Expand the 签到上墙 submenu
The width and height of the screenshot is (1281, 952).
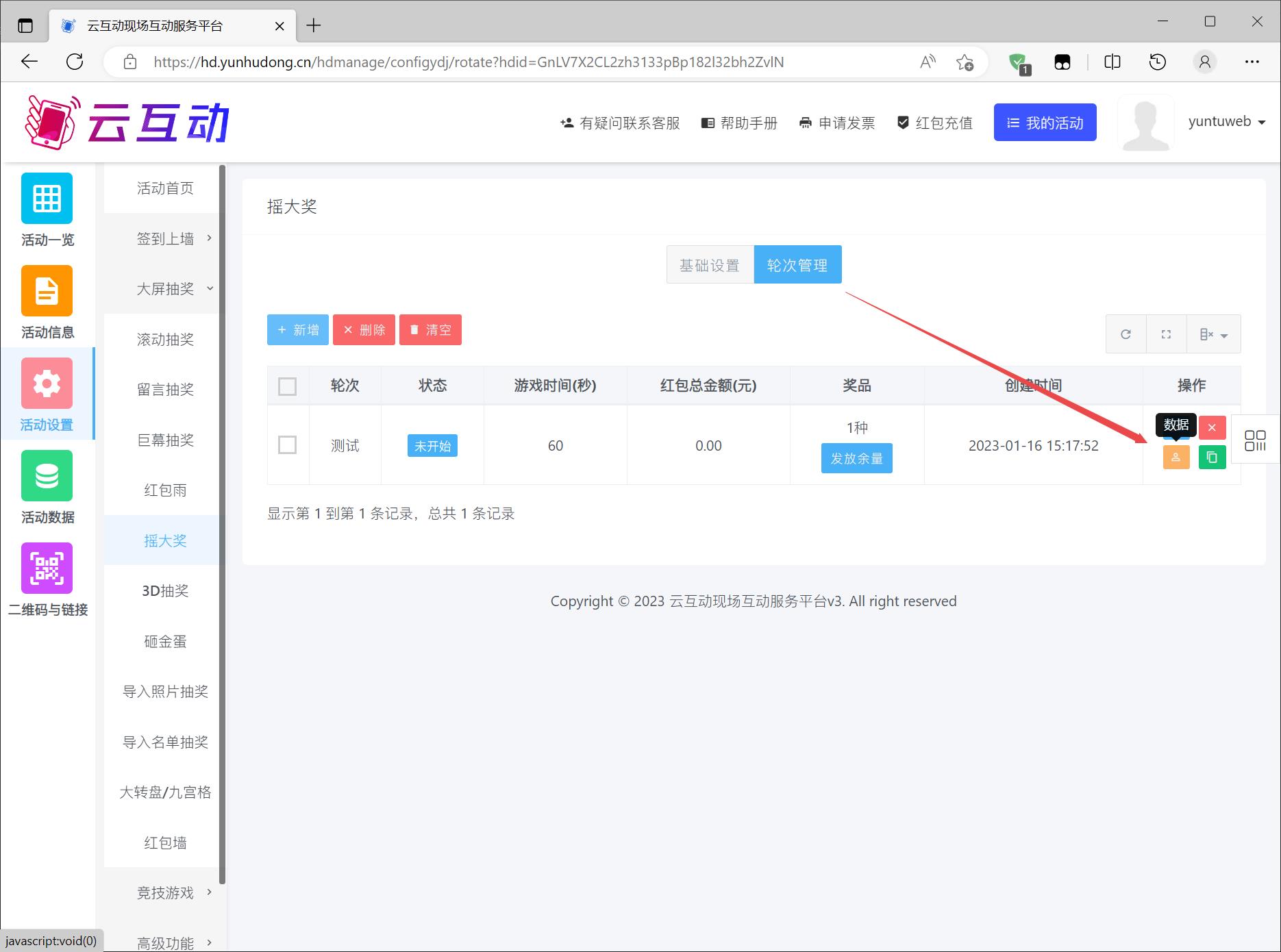pyautogui.click(x=166, y=238)
